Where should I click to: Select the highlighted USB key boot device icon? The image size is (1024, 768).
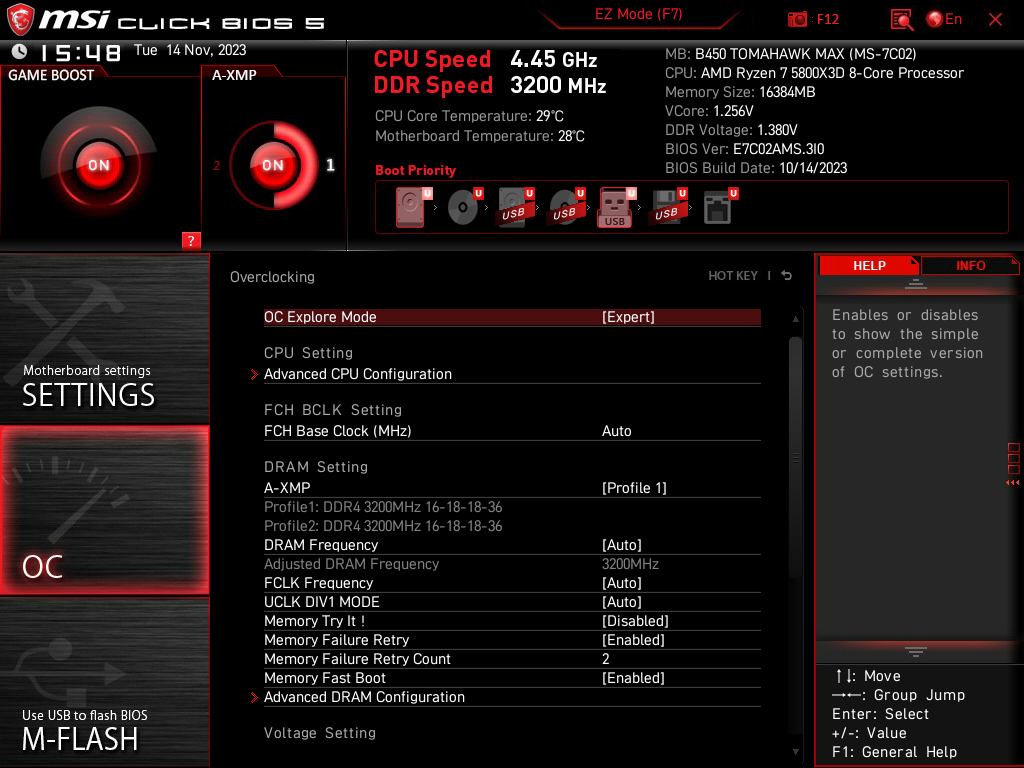point(615,208)
